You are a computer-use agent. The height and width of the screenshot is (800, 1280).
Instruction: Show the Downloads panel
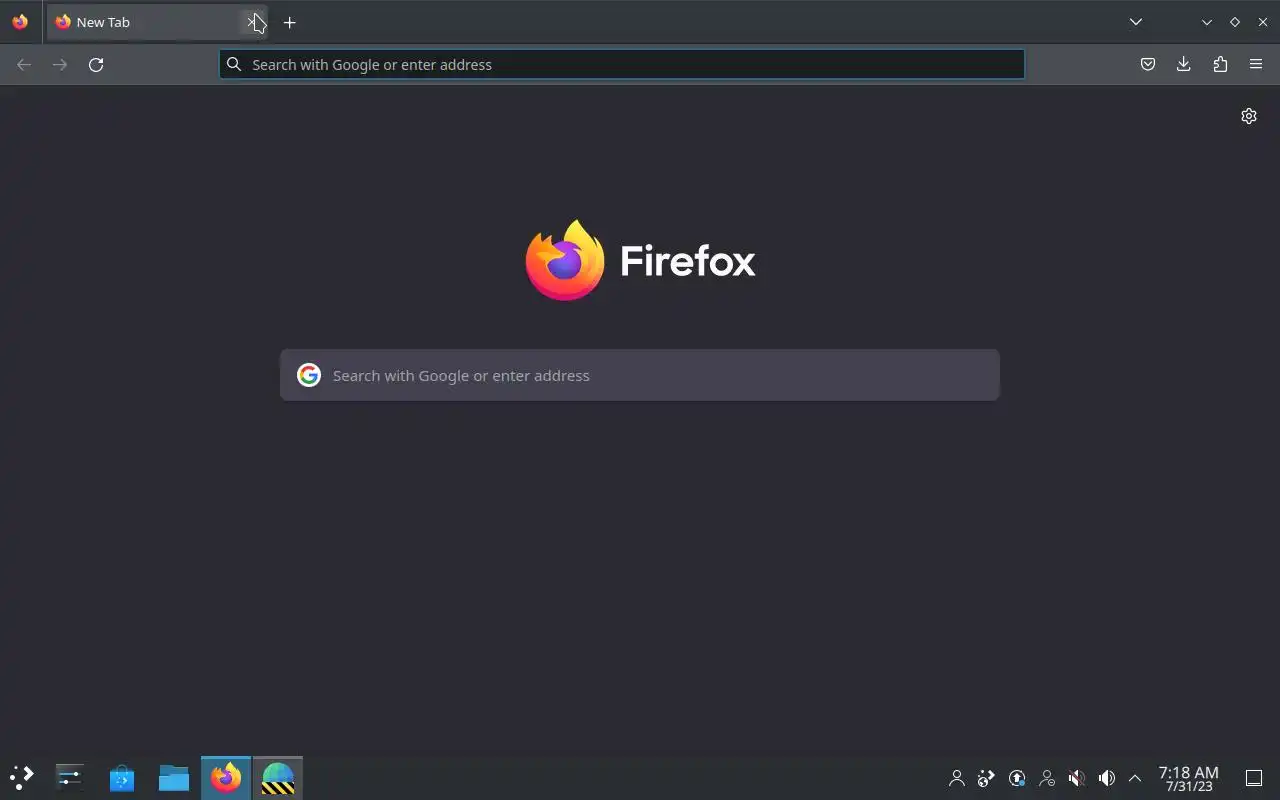pyautogui.click(x=1184, y=64)
